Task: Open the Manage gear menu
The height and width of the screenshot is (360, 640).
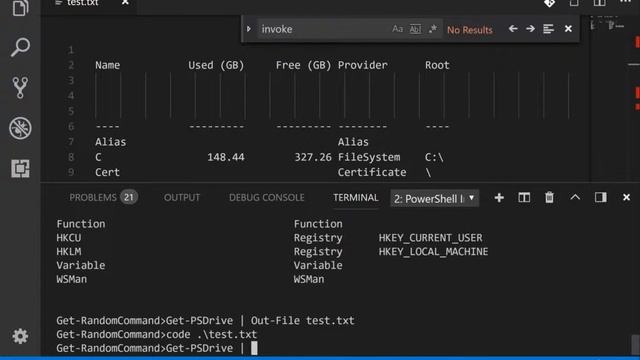Action: pyautogui.click(x=20, y=336)
